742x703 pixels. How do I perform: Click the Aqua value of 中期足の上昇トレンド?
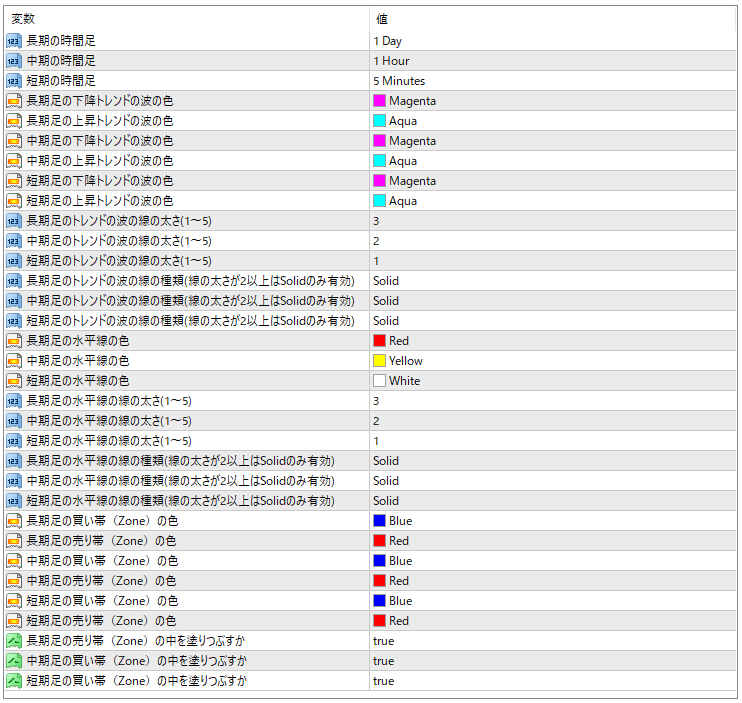pyautogui.click(x=403, y=161)
